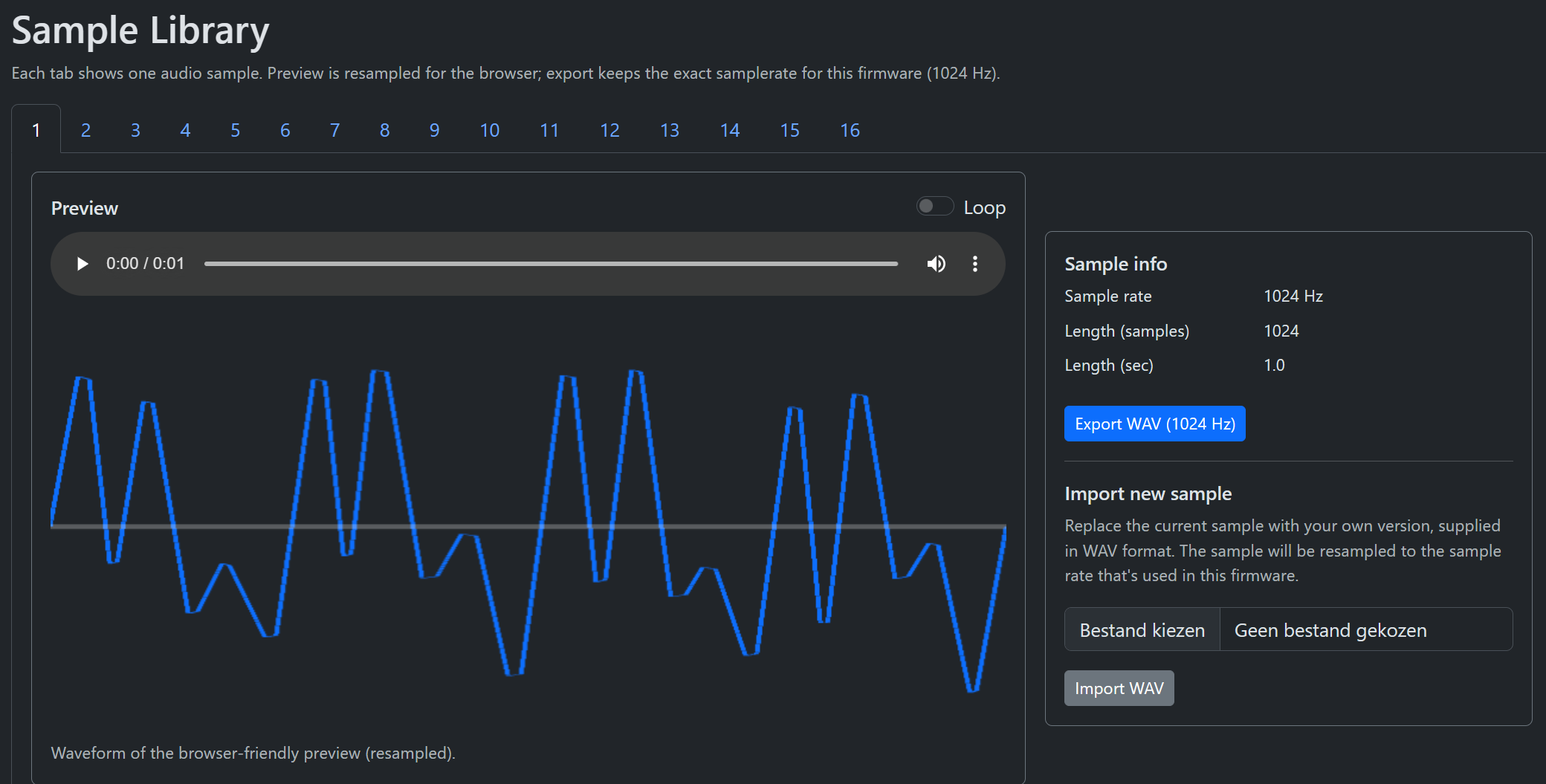Click Bestand kiezen to choose a file
Viewport: 1546px width, 784px height.
[x=1142, y=629]
